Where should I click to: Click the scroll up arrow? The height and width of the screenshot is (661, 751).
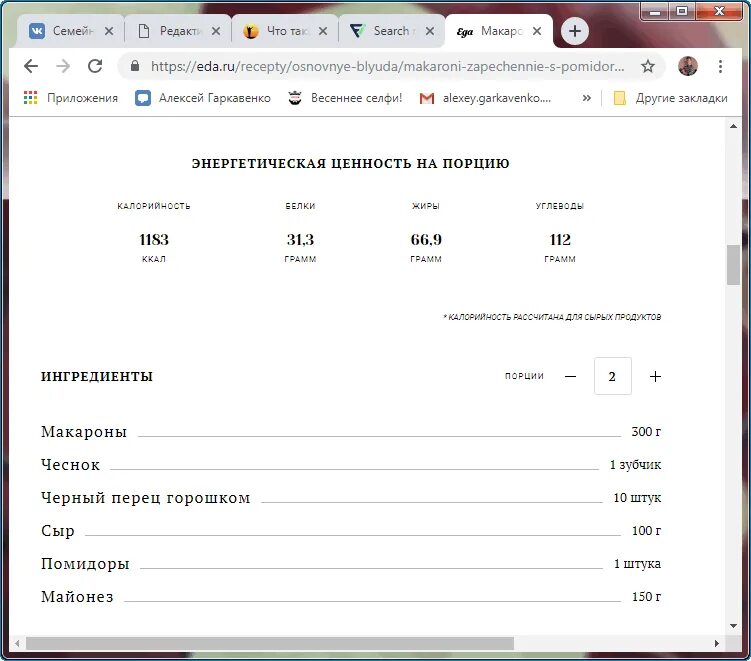tap(733, 126)
